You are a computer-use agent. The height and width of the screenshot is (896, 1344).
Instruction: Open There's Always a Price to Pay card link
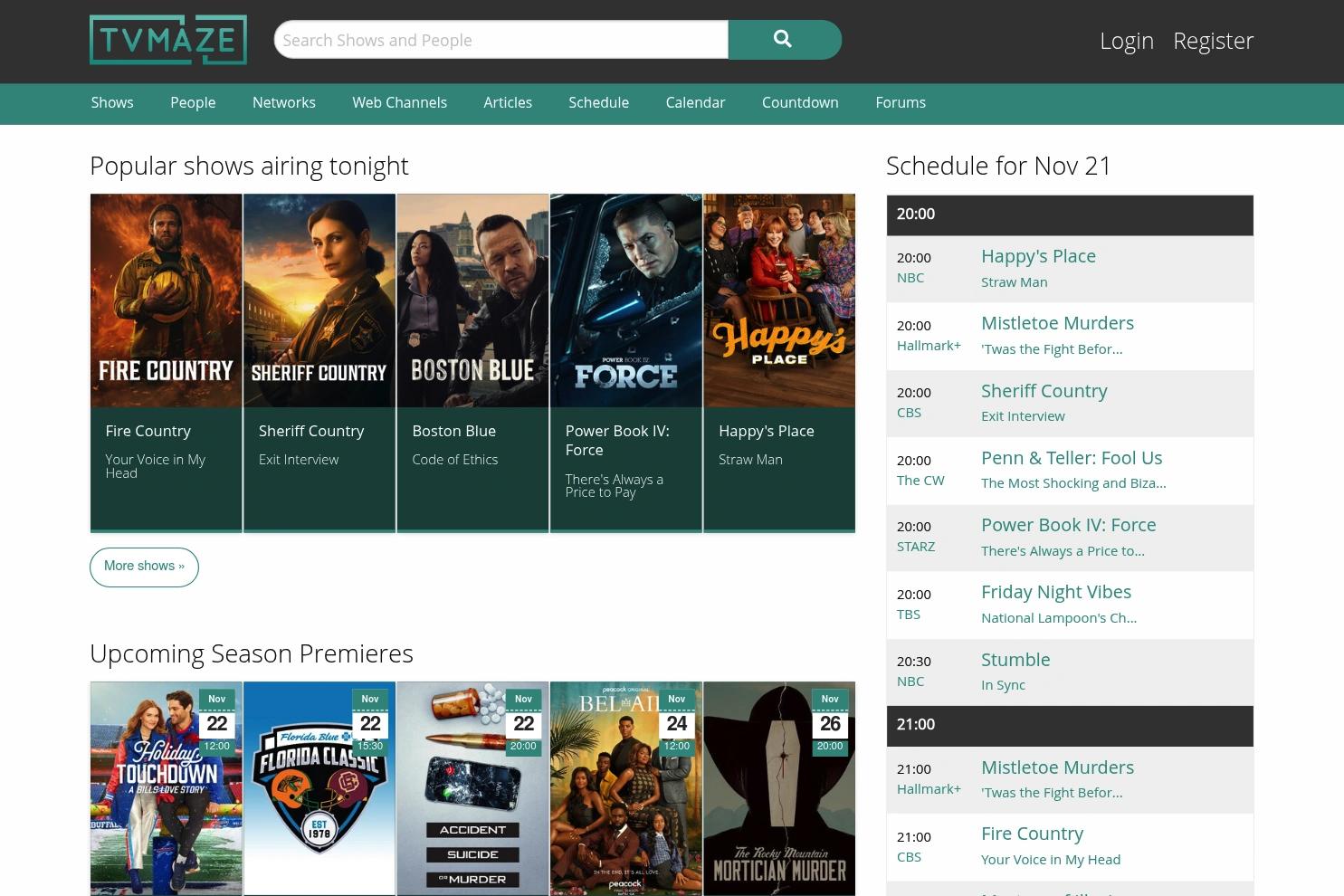tap(615, 486)
